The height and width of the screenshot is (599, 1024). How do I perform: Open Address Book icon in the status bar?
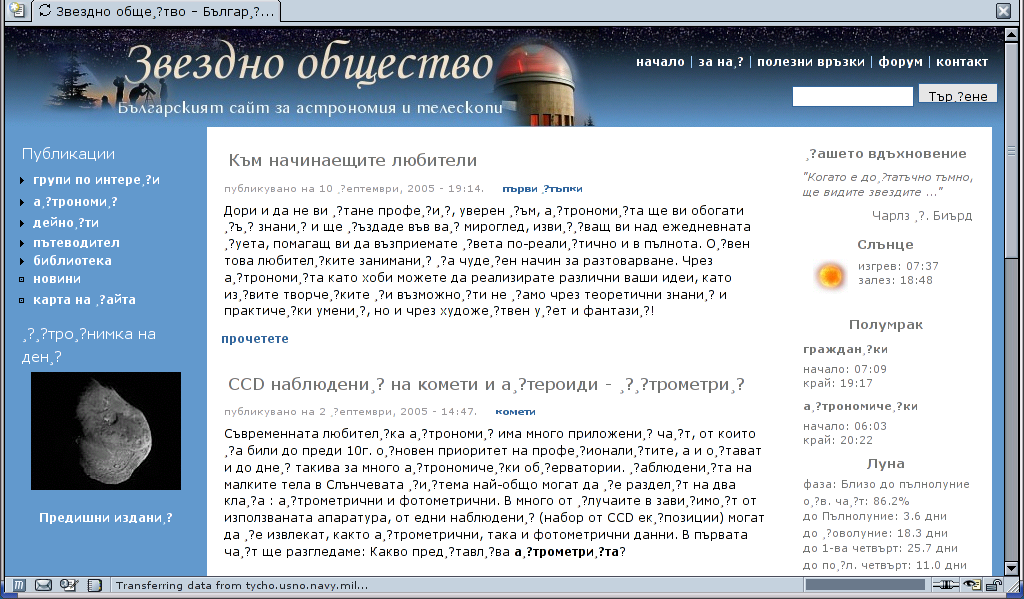(94, 585)
